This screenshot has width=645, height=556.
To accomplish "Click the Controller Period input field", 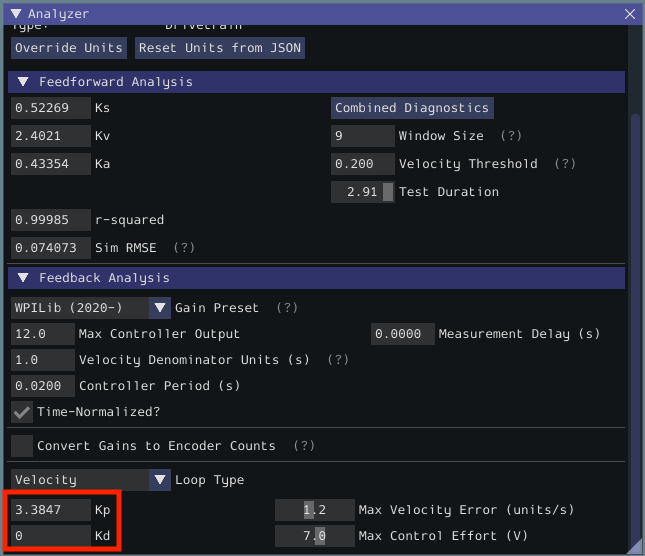I will tap(43, 386).
